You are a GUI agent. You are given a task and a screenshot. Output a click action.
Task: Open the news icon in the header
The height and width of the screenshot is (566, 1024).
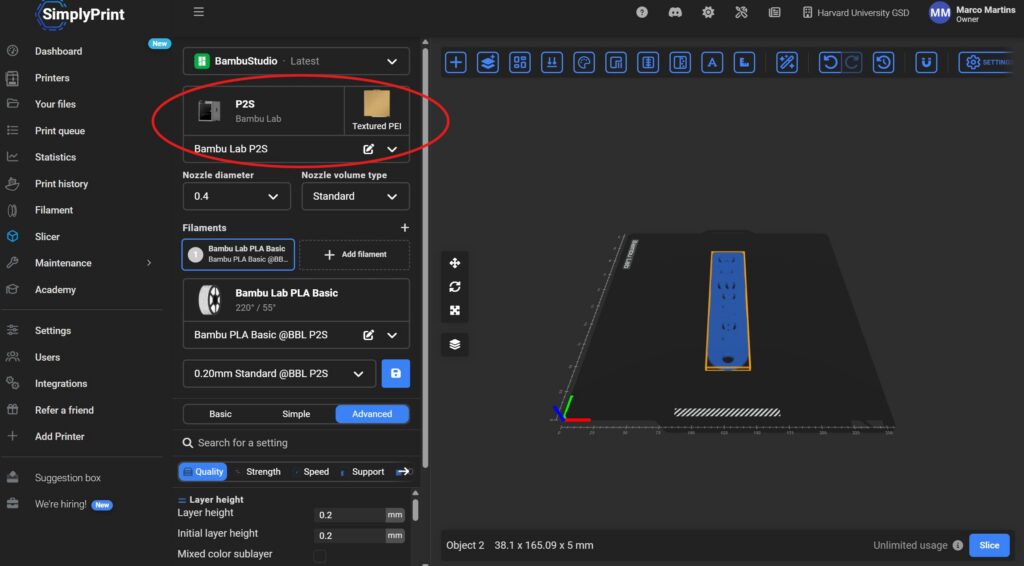pos(774,12)
